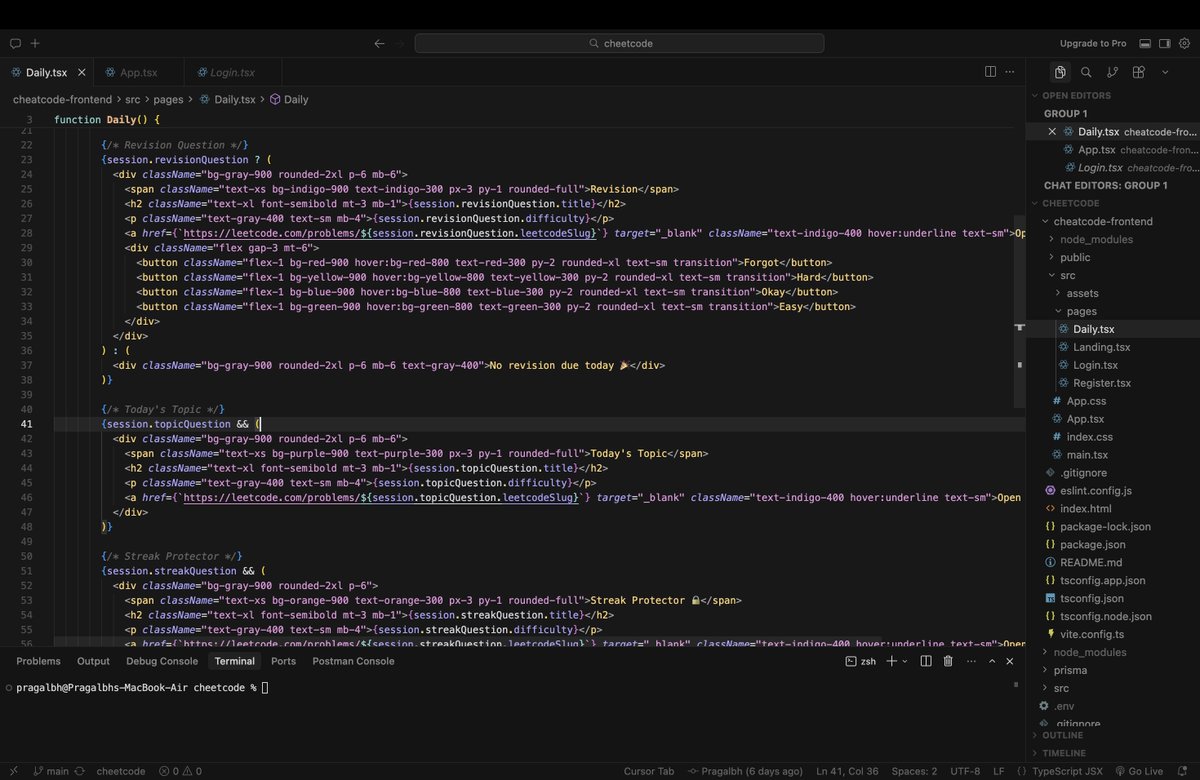Switch to the Daily.tsx editor tab
This screenshot has height=780, width=1200.
tap(46, 72)
